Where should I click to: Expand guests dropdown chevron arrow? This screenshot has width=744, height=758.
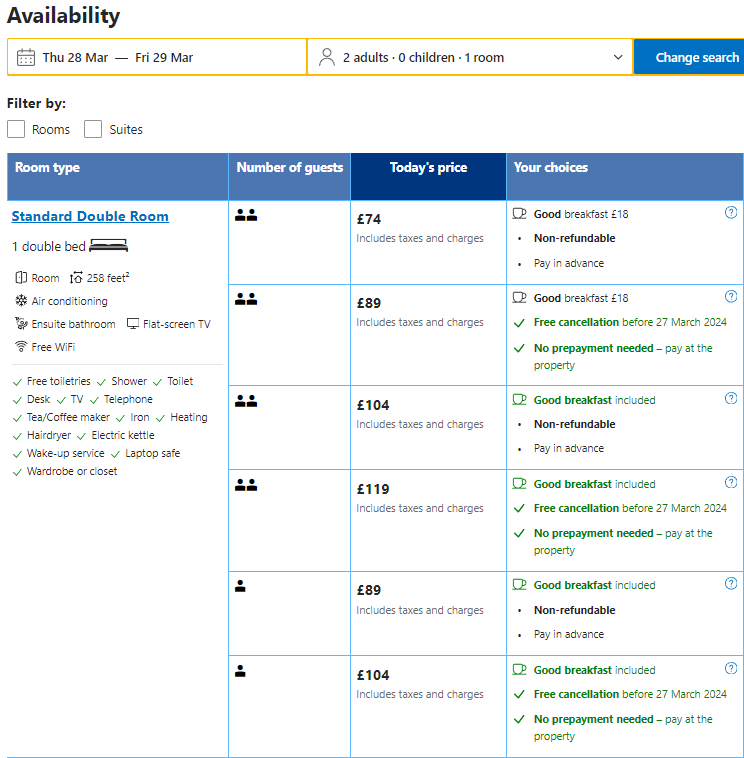click(x=618, y=57)
